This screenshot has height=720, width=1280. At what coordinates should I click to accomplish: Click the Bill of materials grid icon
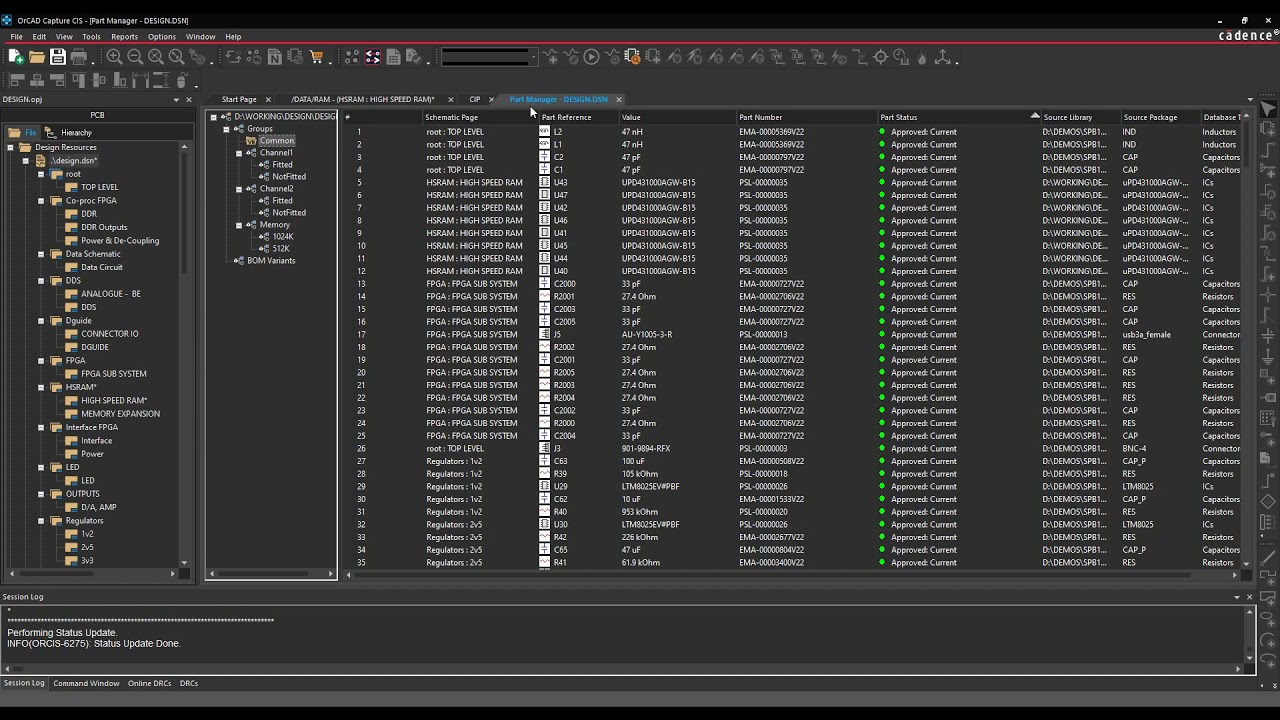click(394, 57)
